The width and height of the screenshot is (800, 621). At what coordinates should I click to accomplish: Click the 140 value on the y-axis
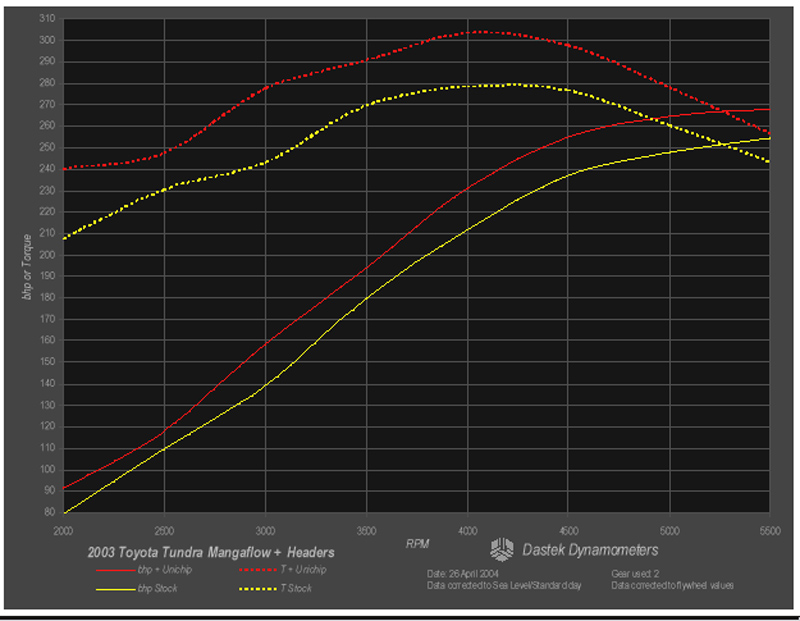[x=47, y=384]
